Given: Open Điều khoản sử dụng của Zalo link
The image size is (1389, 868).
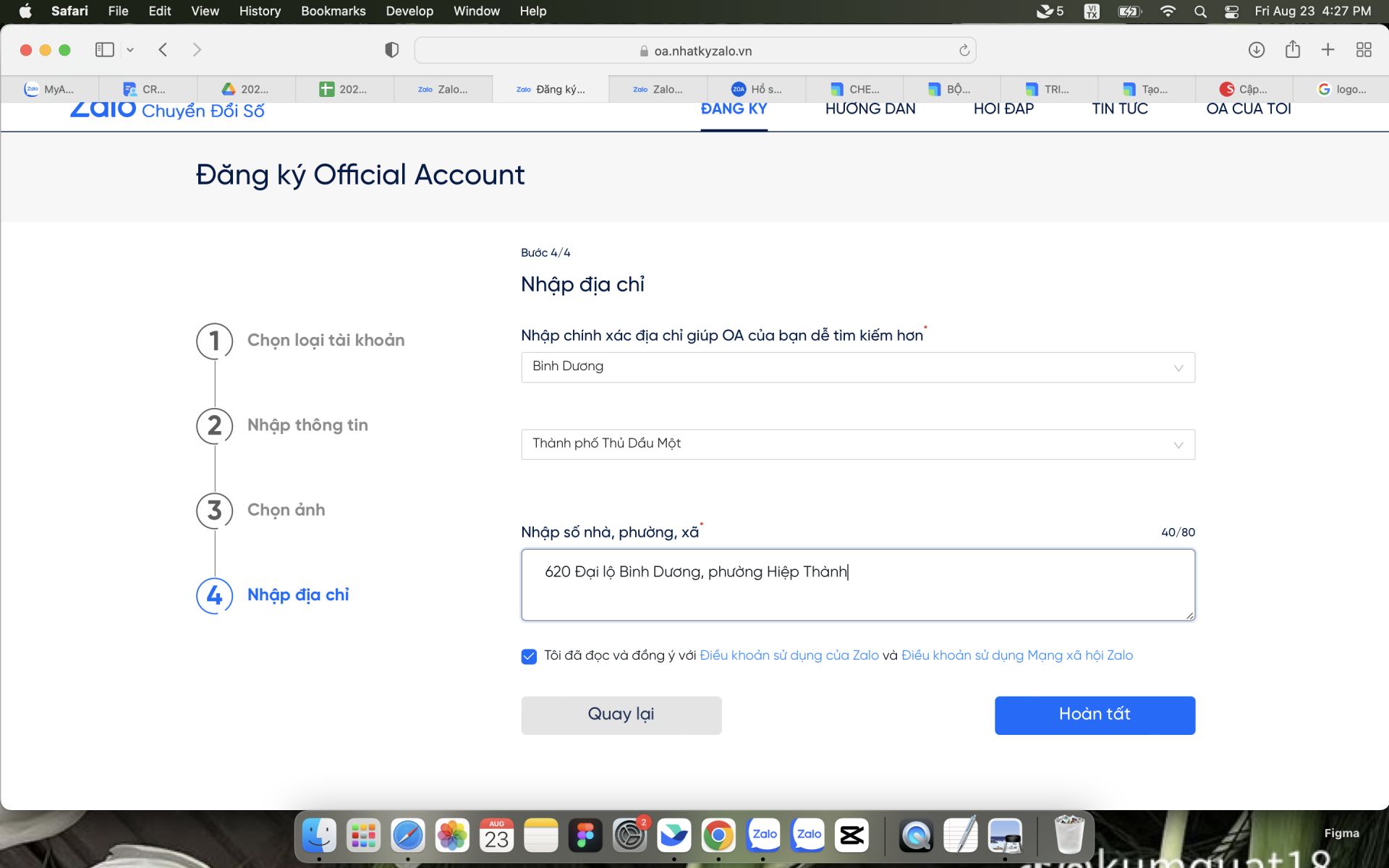Looking at the screenshot, I should click(789, 655).
